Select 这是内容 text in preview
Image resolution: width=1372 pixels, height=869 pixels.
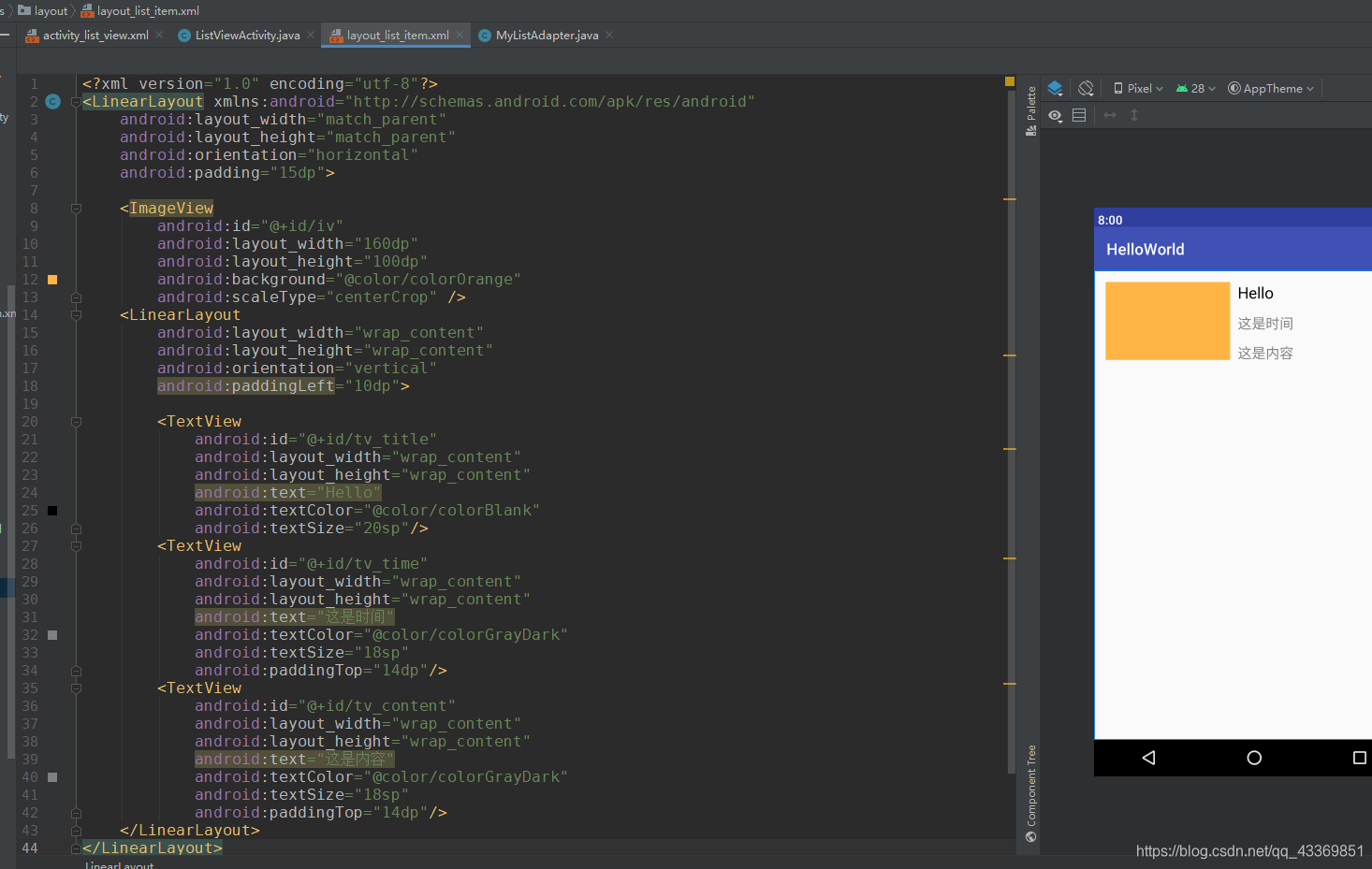coord(1265,354)
